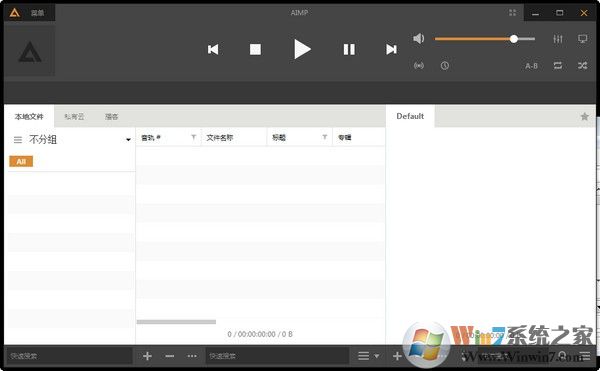Skip to the next track
The width and height of the screenshot is (600, 371).
[x=391, y=49]
